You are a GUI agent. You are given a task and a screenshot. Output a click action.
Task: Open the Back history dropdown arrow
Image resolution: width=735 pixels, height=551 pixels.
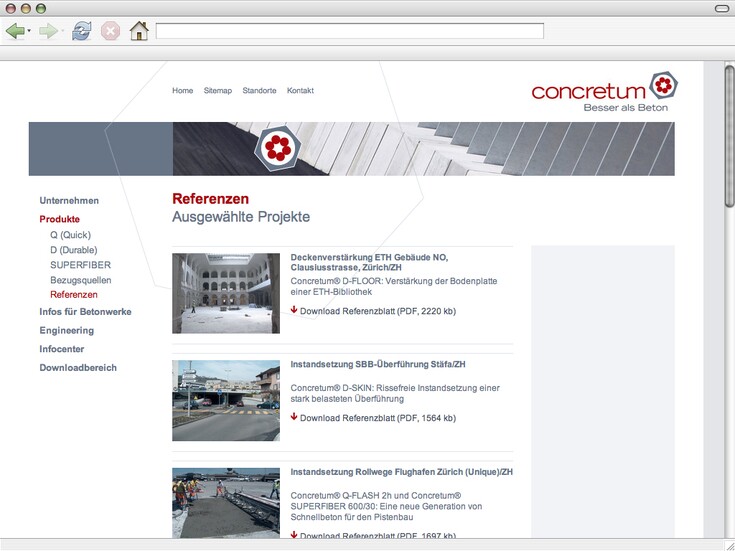pyautogui.click(x=29, y=31)
